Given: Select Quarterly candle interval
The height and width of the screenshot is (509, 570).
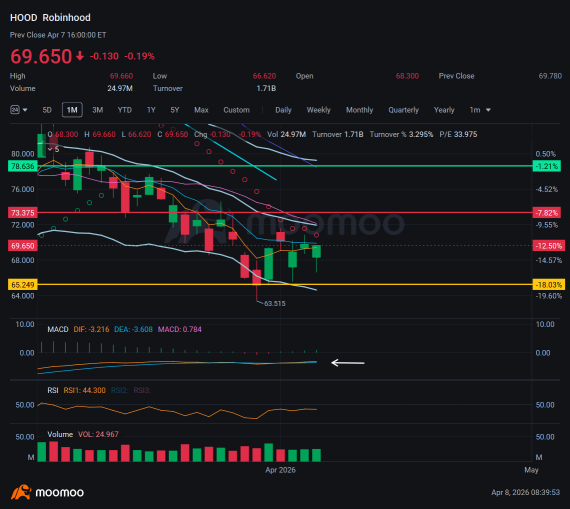Looking at the screenshot, I should (404, 110).
